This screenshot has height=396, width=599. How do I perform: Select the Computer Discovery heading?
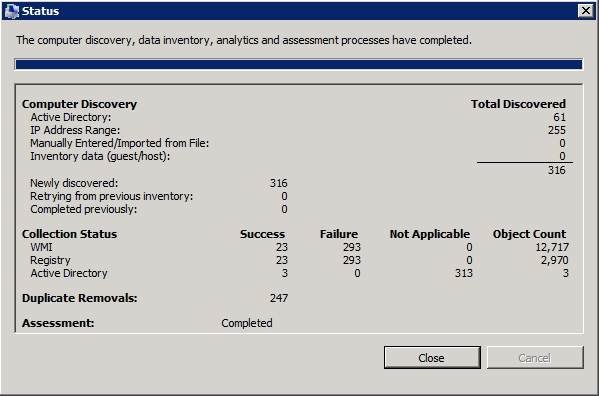point(79,104)
